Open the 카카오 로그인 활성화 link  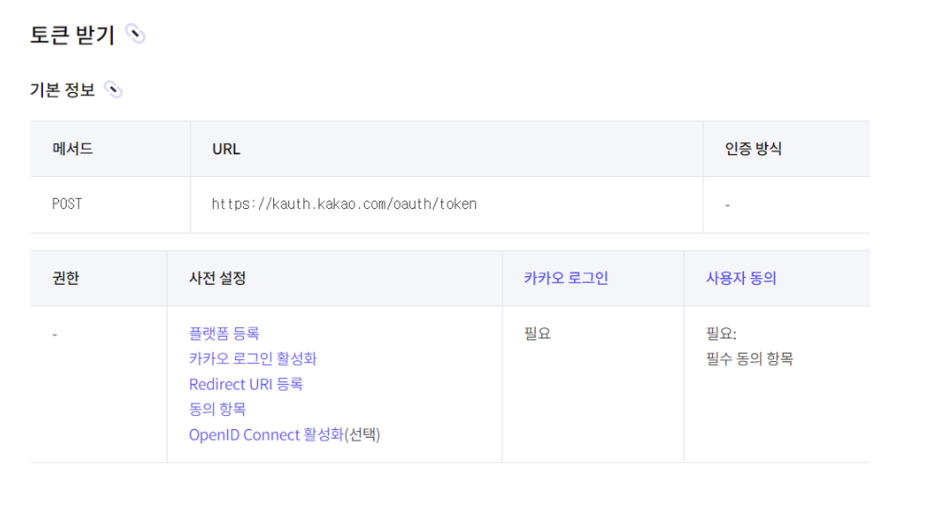(x=253, y=358)
